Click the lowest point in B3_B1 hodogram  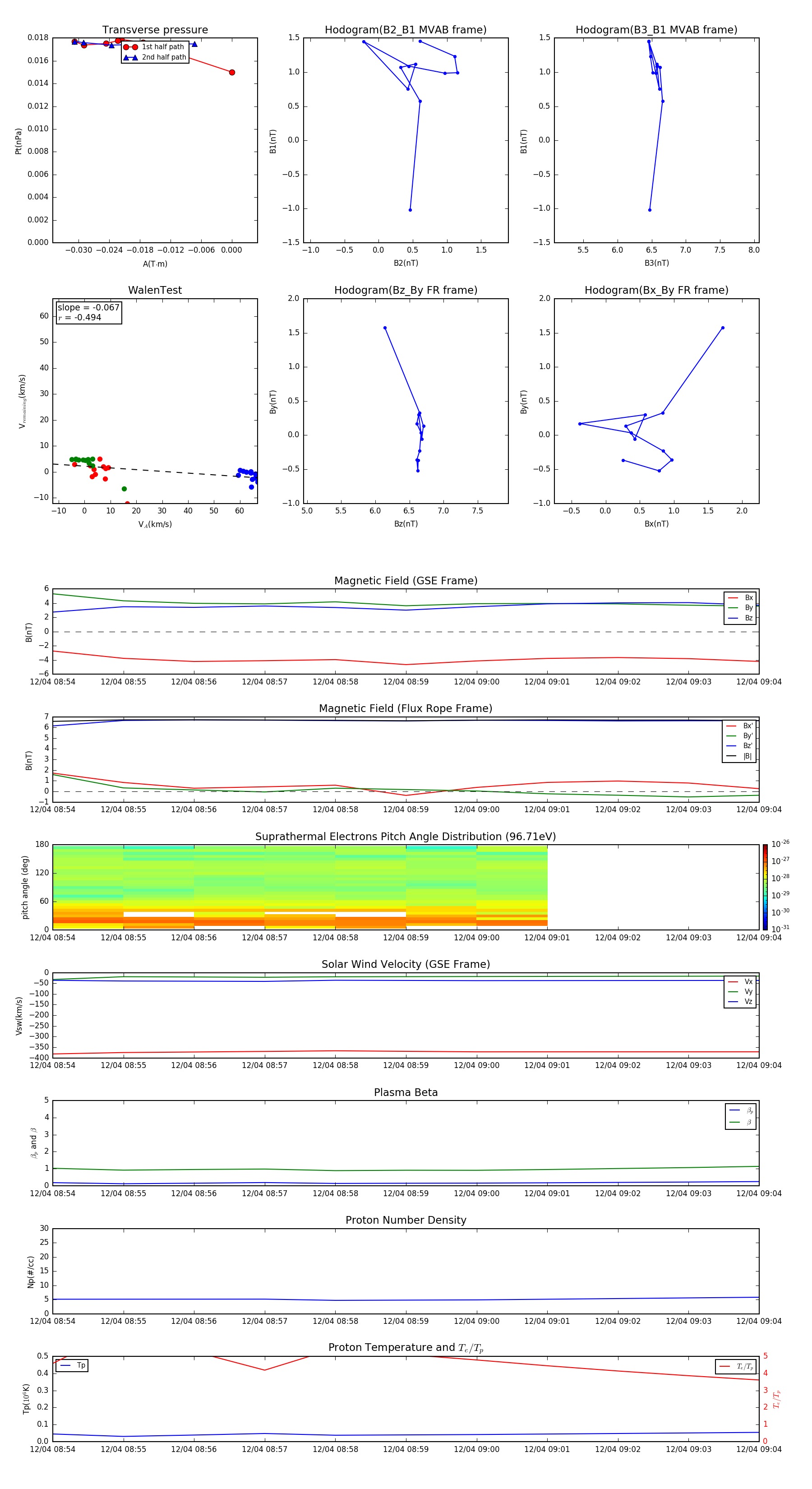[x=650, y=210]
